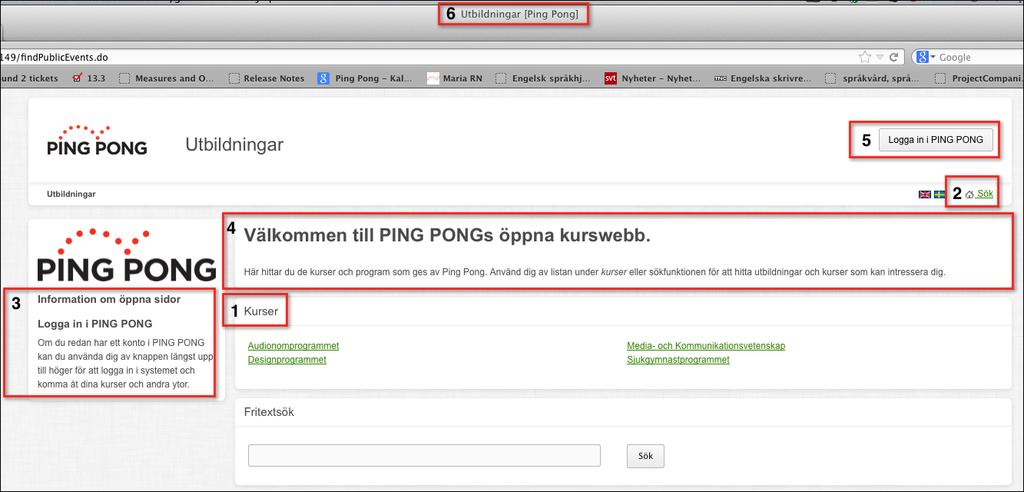The image size is (1024, 492).
Task: Open the Google search engine dropdown
Action: pos(926,57)
